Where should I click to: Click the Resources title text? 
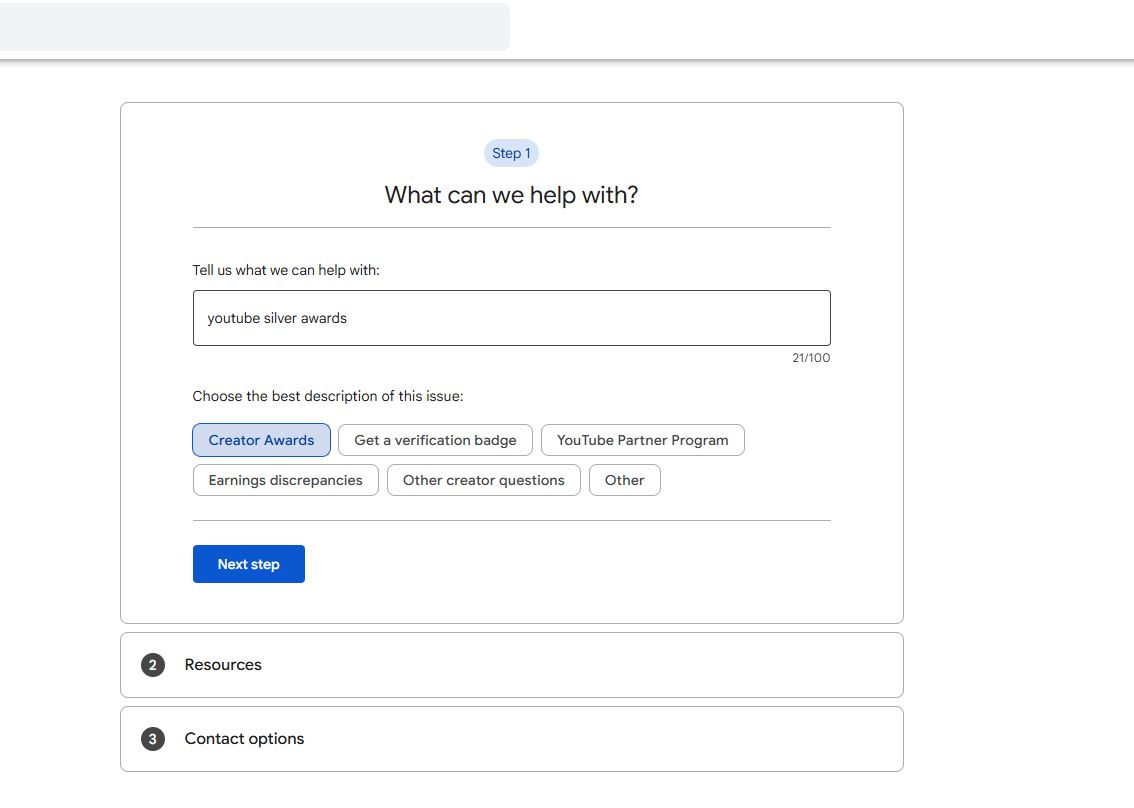point(223,665)
